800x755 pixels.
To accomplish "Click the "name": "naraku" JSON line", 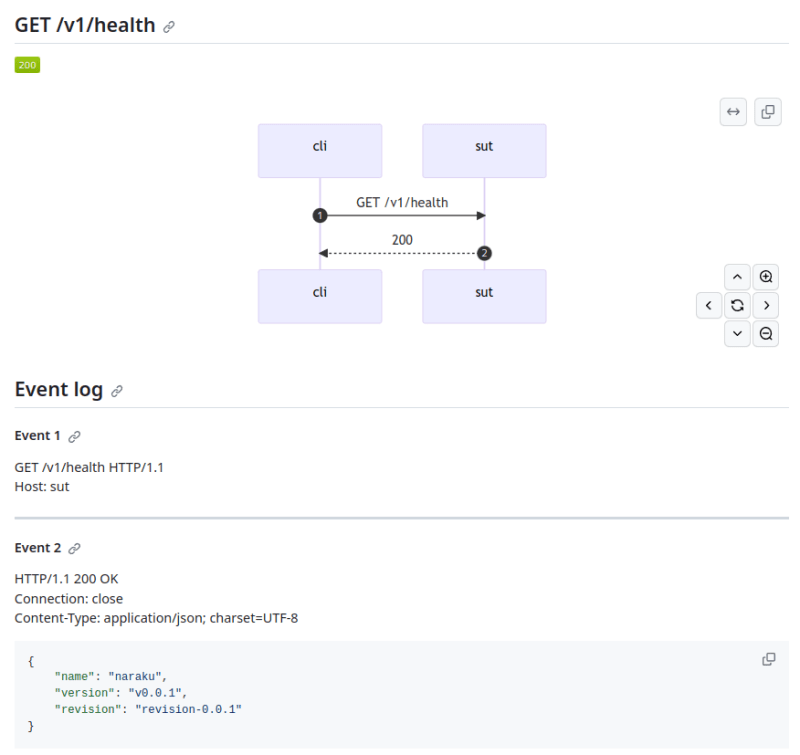I will coord(111,676).
